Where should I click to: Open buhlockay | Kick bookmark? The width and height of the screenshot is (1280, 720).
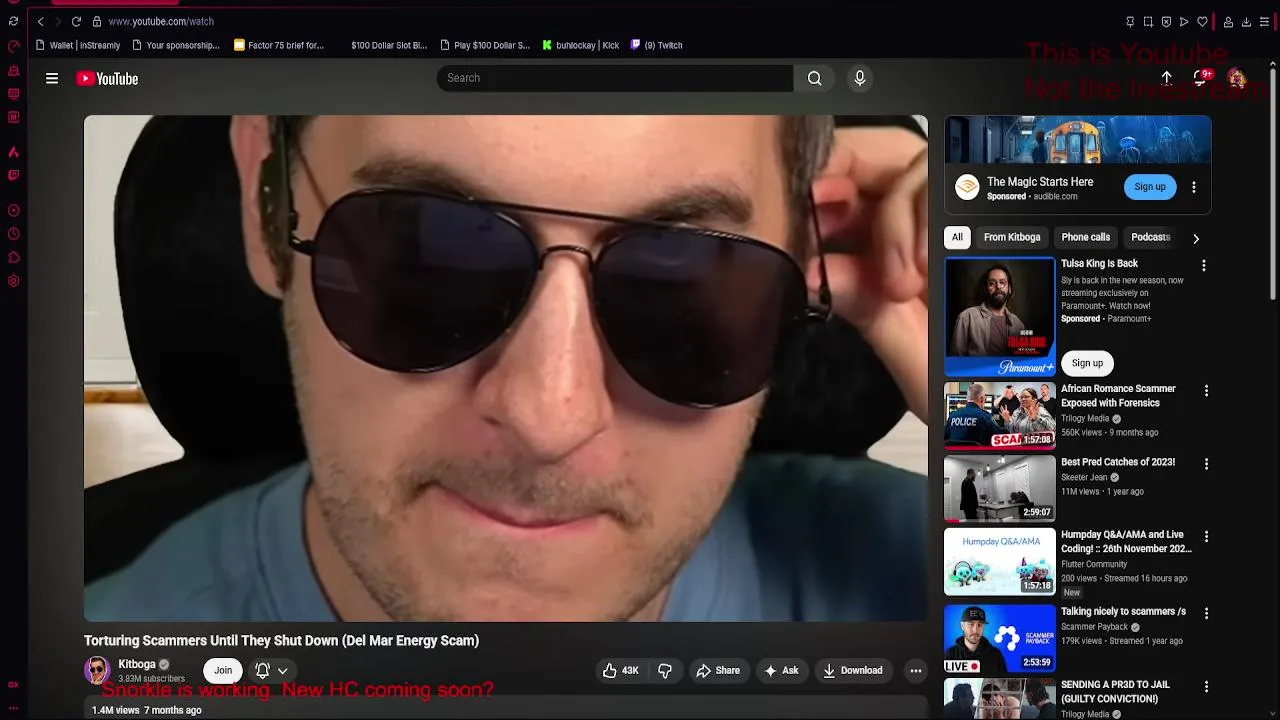pos(581,45)
